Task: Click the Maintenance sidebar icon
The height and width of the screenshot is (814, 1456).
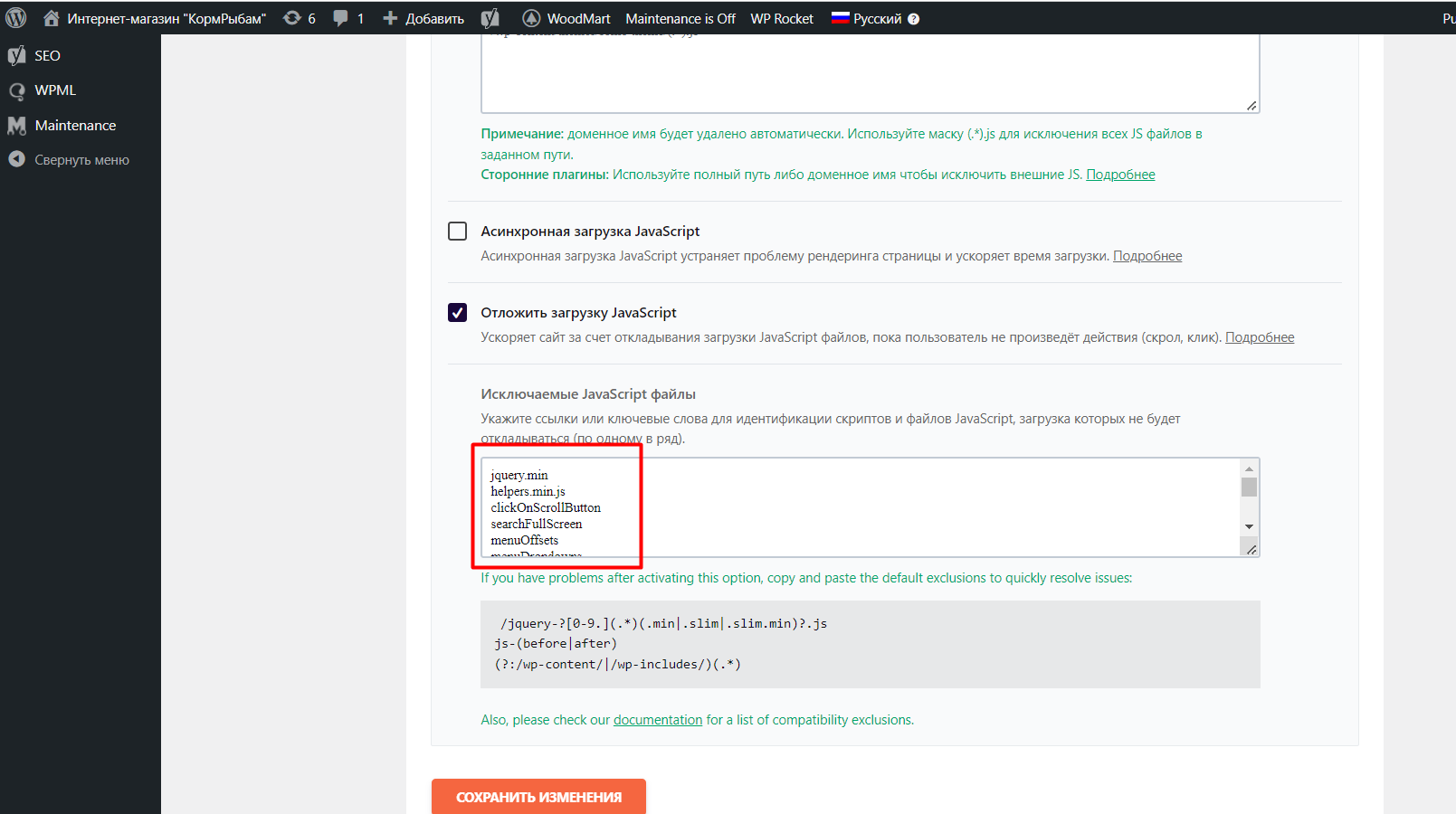Action: (16, 126)
